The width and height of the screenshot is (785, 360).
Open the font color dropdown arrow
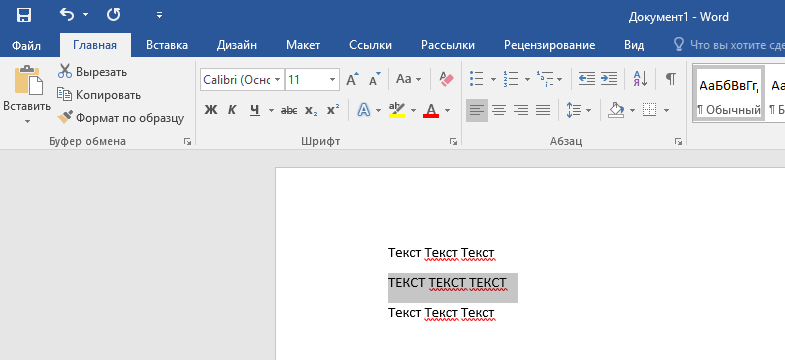(447, 110)
